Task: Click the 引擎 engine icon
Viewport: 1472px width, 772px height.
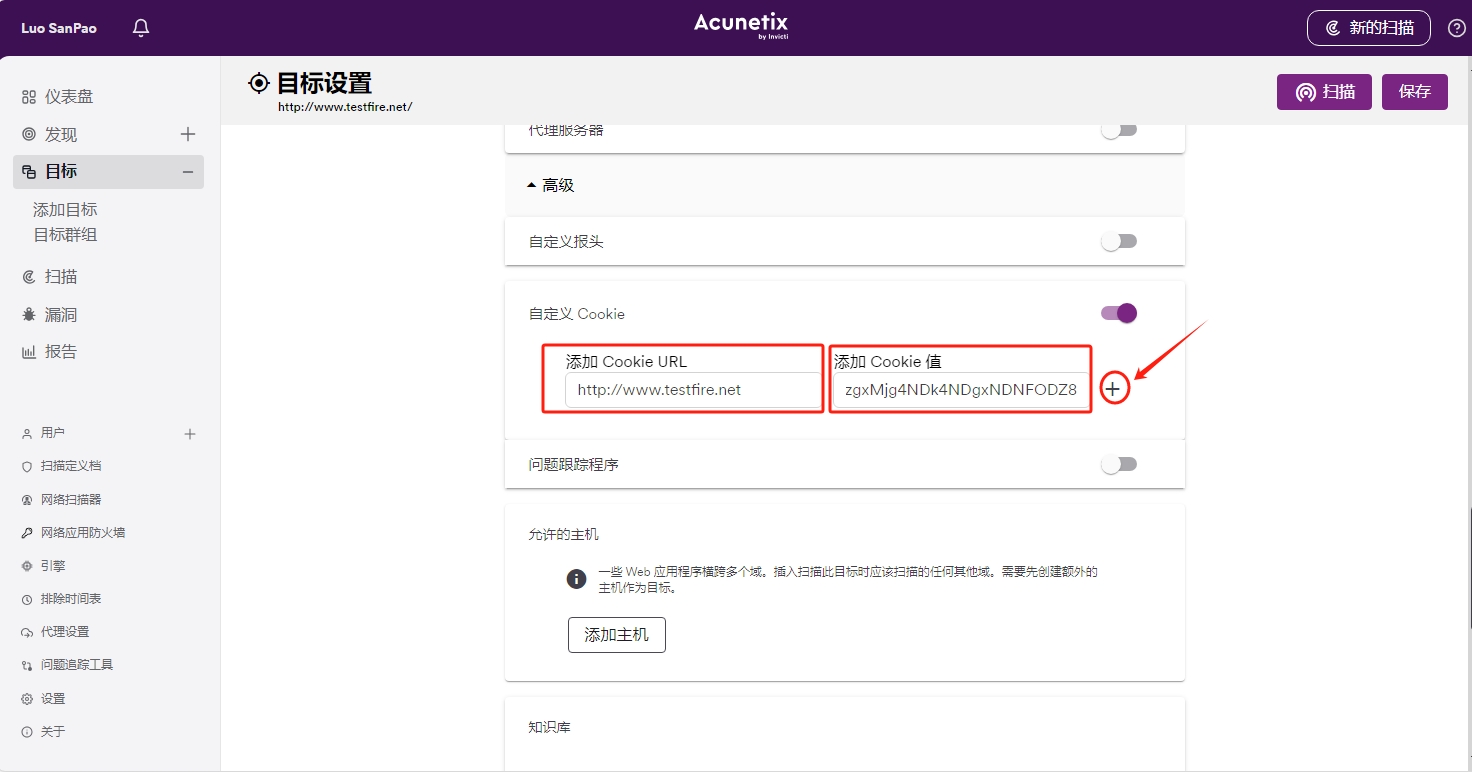Action: click(27, 566)
